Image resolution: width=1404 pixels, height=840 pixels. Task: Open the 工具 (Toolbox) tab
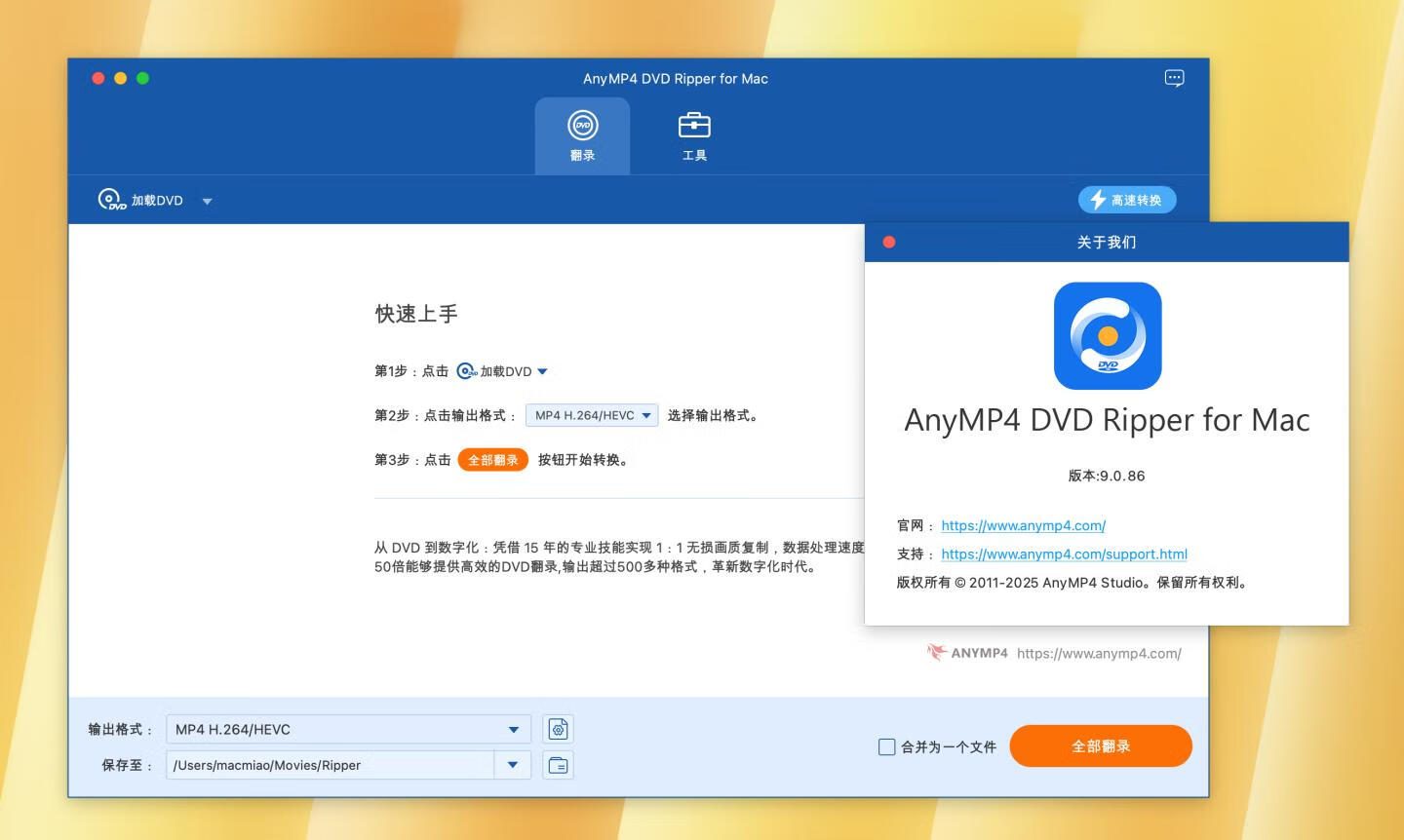pos(694,135)
